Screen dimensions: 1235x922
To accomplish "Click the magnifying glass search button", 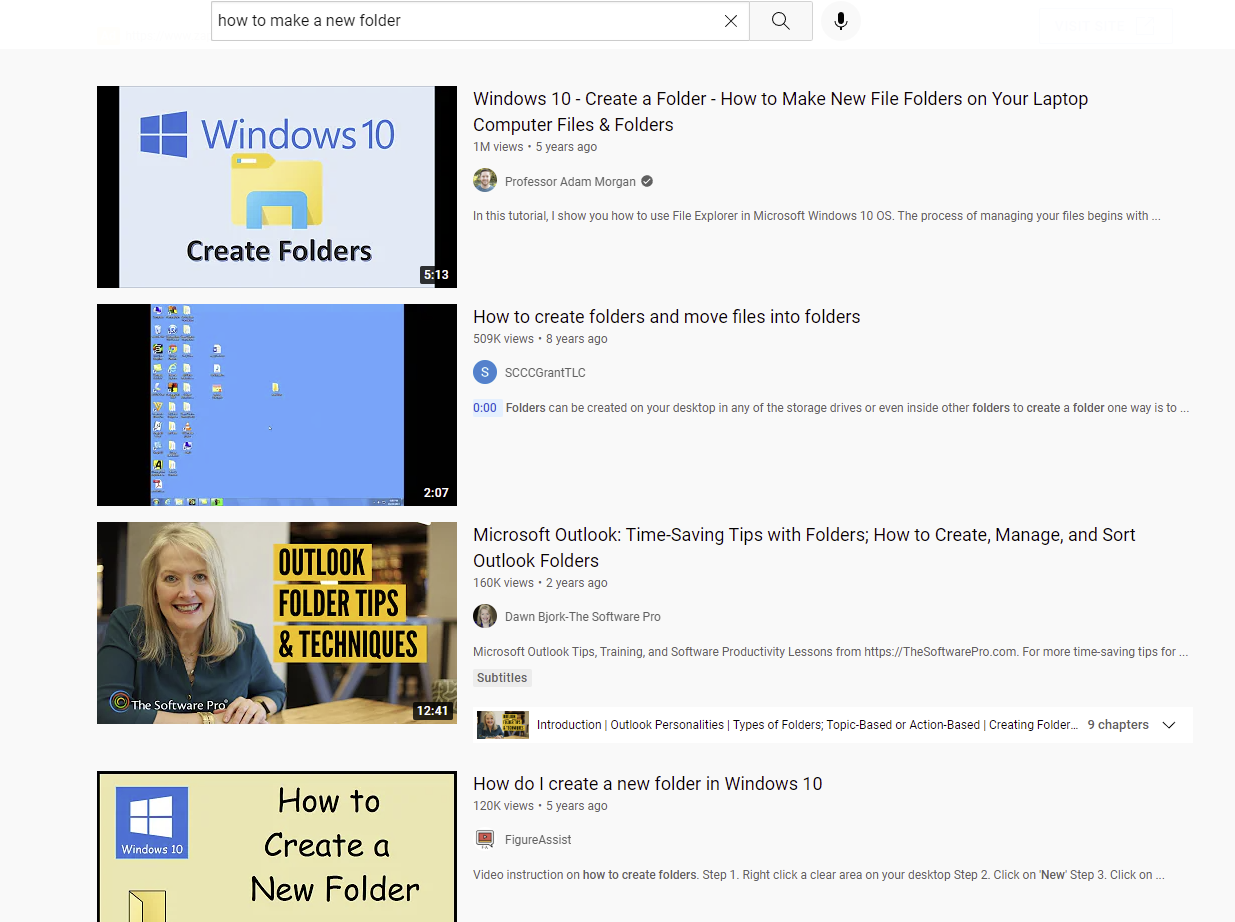I will point(781,21).
